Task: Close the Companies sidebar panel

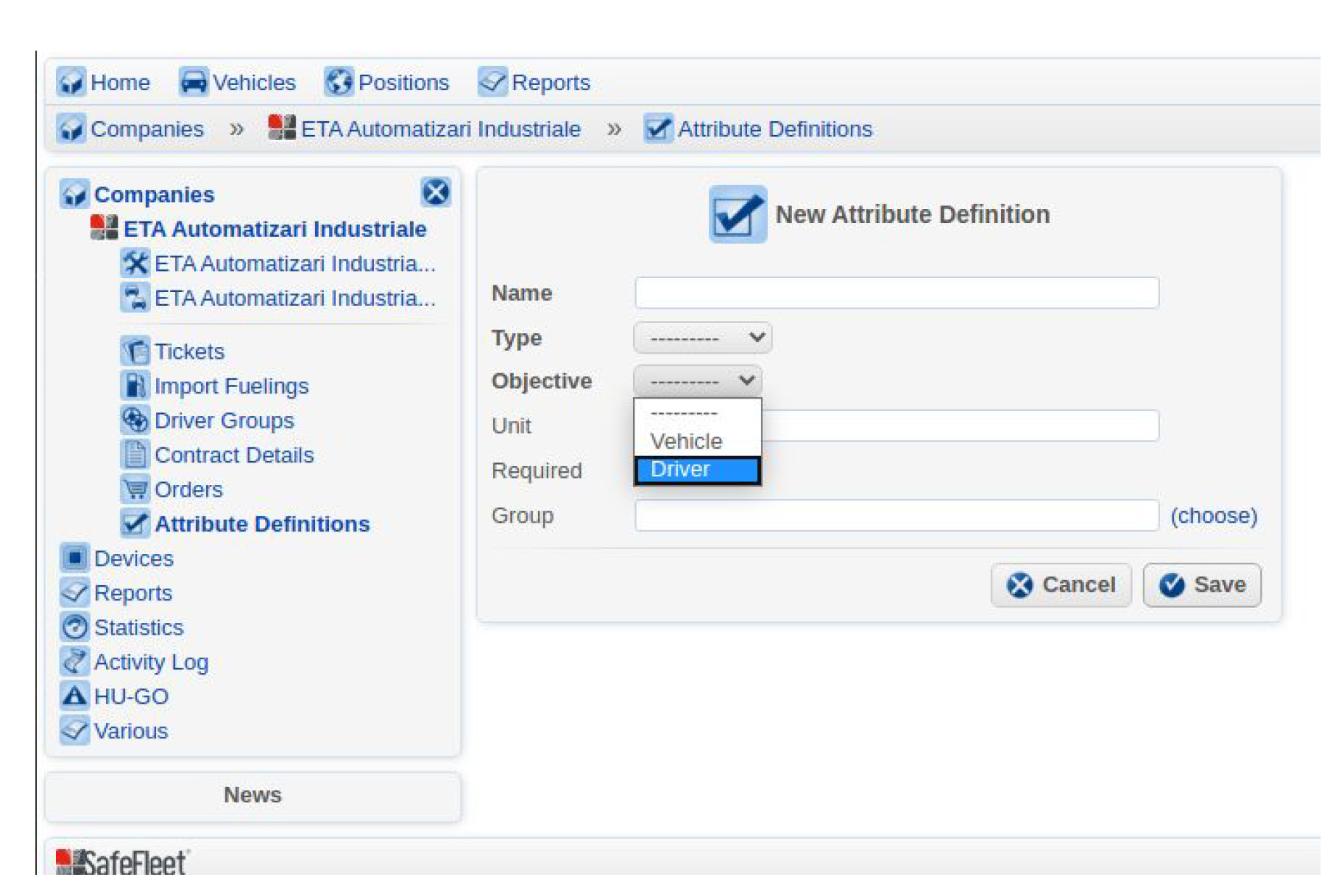Action: (x=436, y=192)
